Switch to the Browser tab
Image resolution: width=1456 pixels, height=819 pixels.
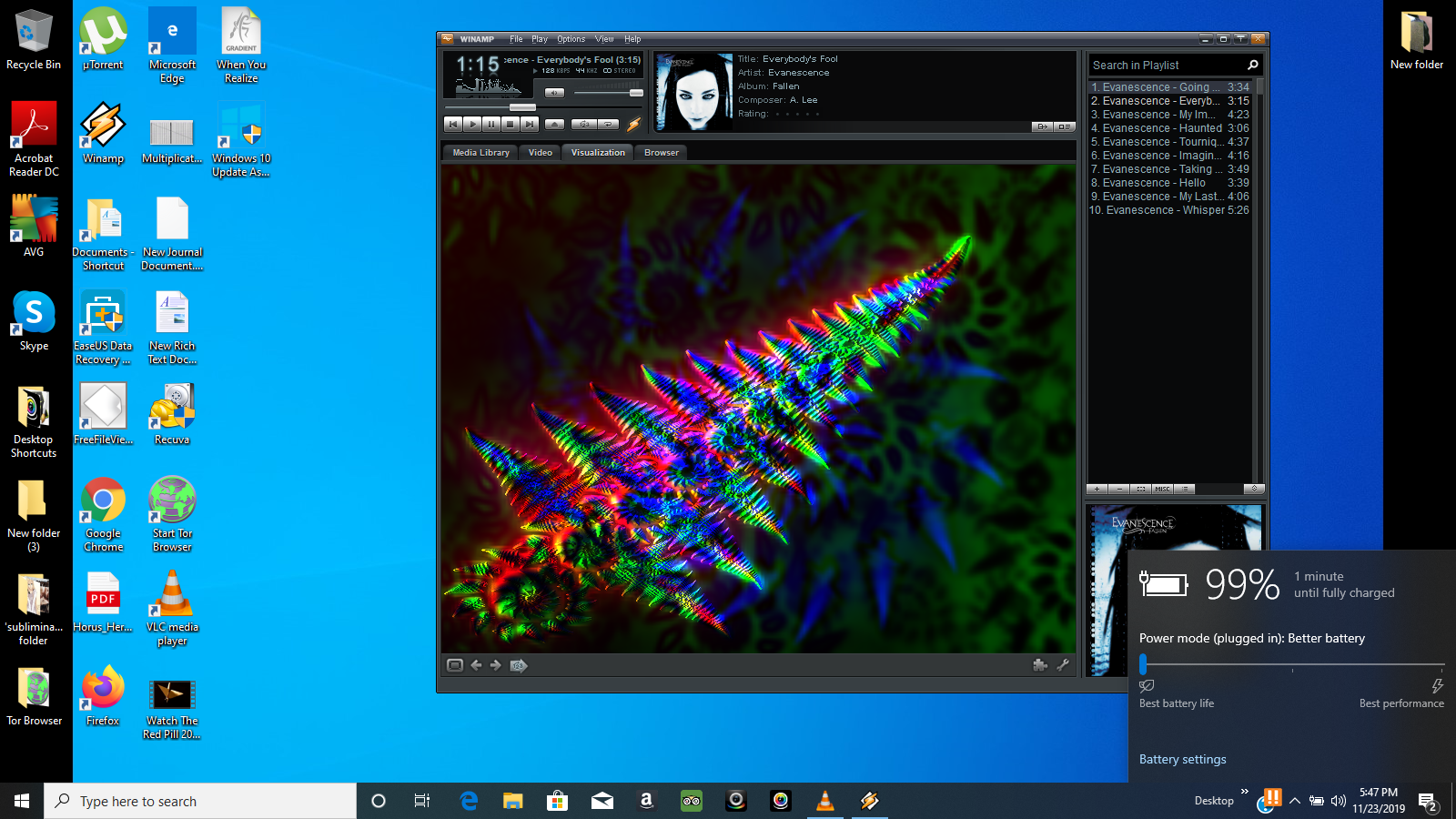pyautogui.click(x=662, y=153)
